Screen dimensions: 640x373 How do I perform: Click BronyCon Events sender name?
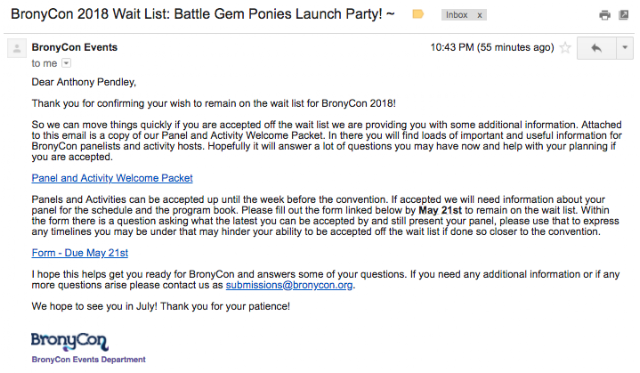(75, 47)
